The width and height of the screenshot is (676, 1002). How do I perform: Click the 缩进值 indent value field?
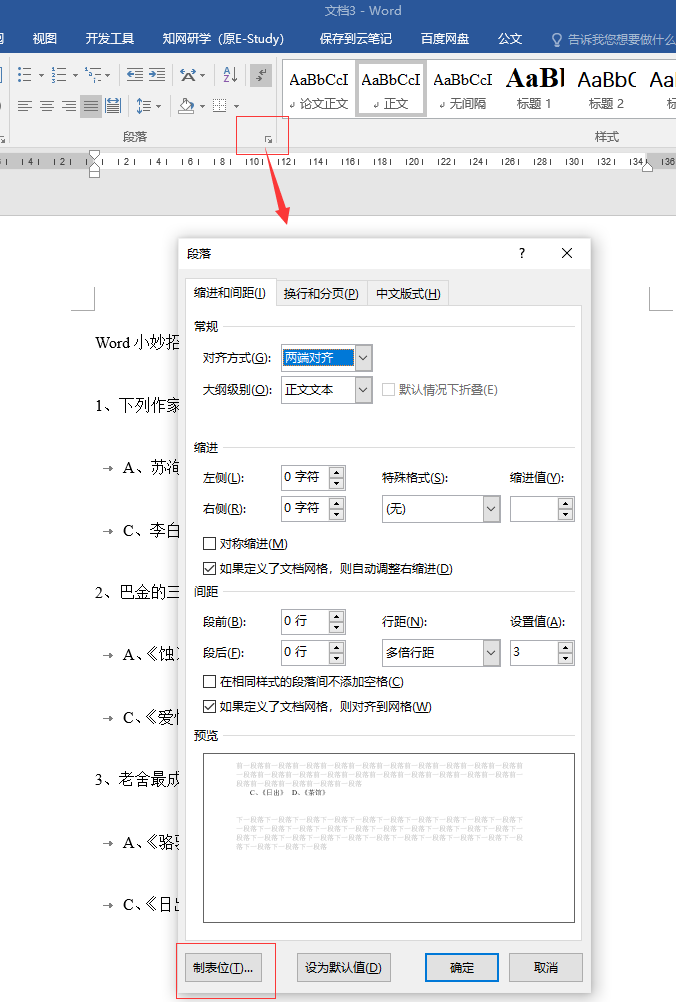pos(534,509)
